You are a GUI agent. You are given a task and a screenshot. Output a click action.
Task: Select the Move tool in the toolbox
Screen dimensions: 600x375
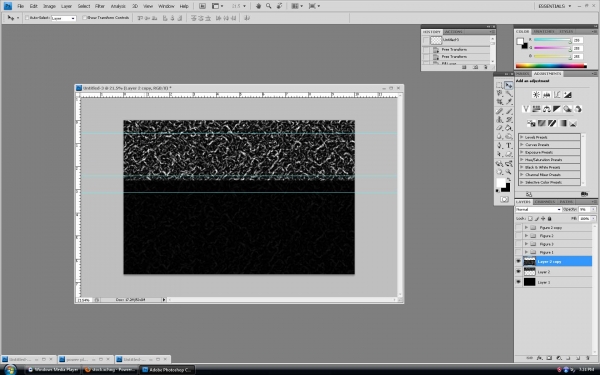[508, 85]
